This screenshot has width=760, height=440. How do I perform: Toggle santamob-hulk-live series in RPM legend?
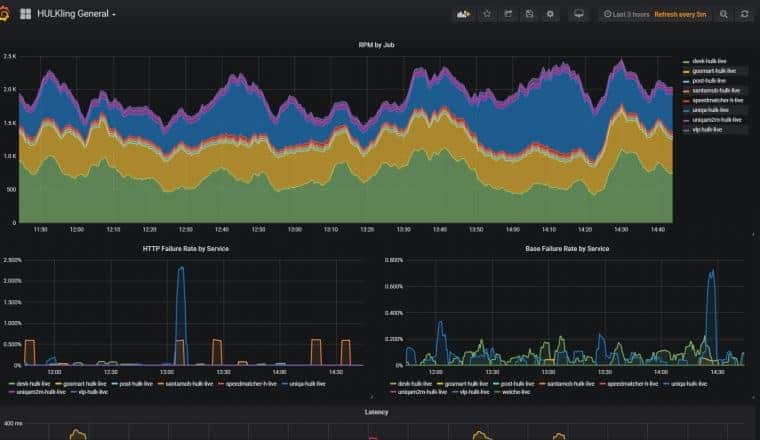(716, 91)
